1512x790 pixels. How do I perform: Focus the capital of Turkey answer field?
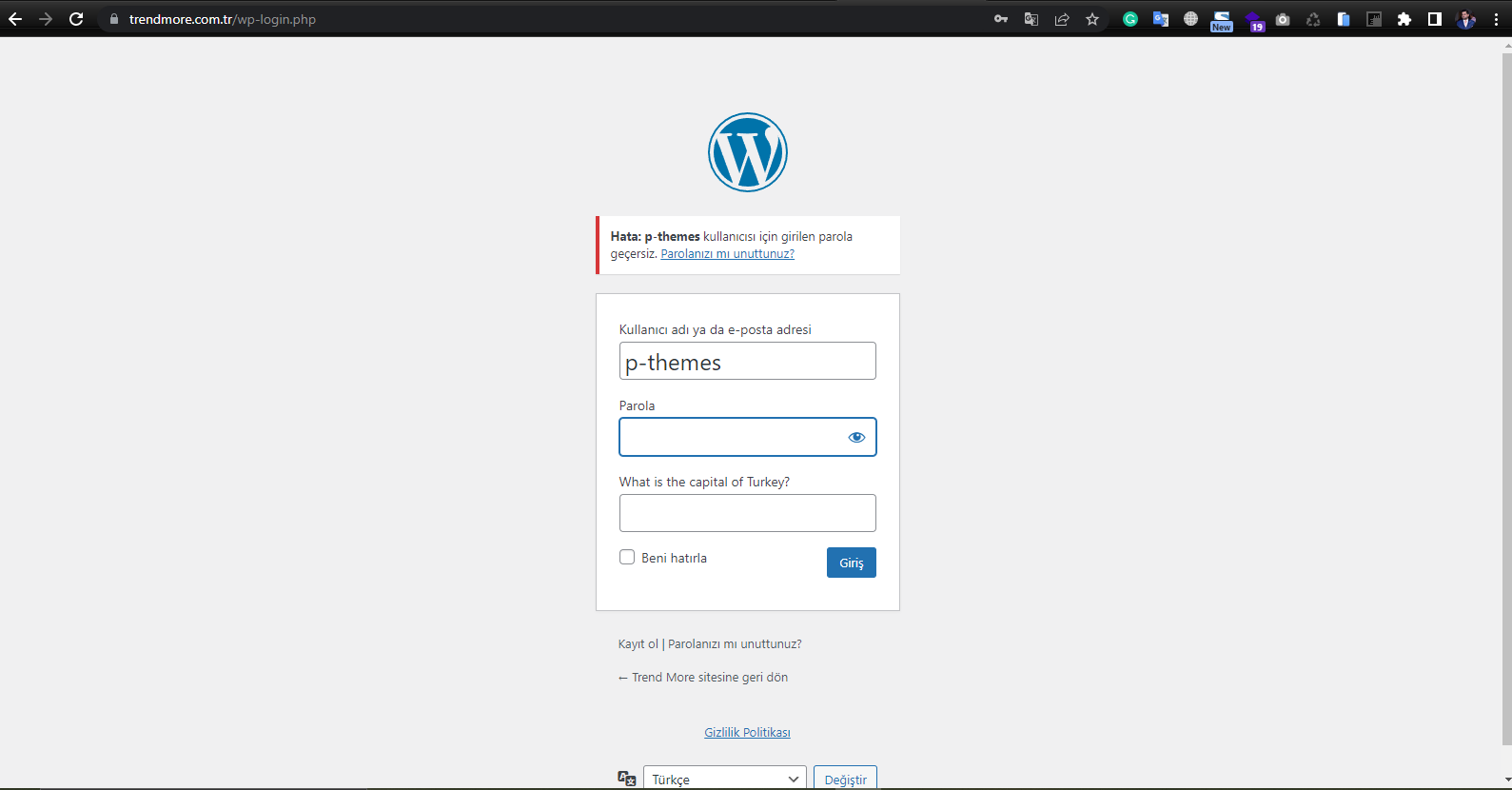point(748,513)
